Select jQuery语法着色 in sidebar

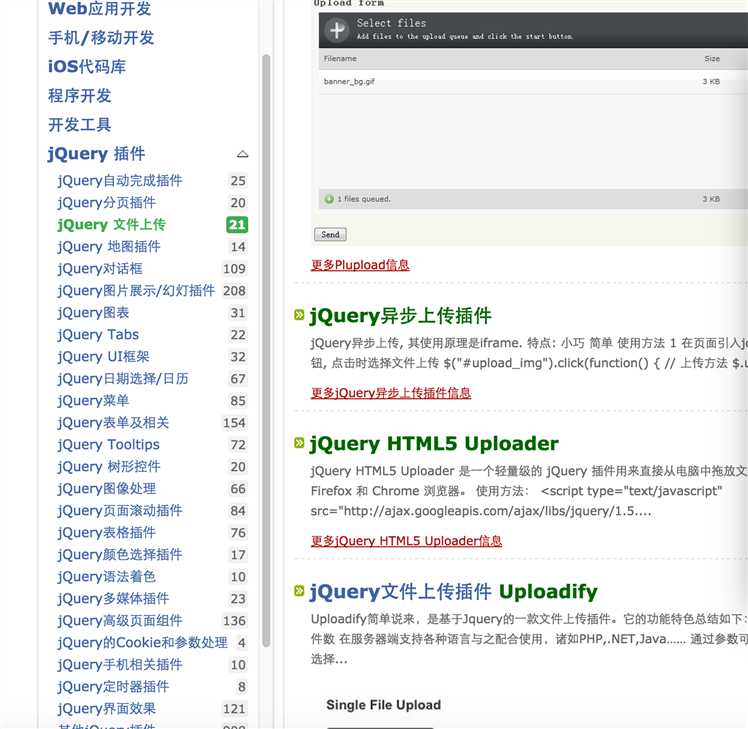[106, 576]
